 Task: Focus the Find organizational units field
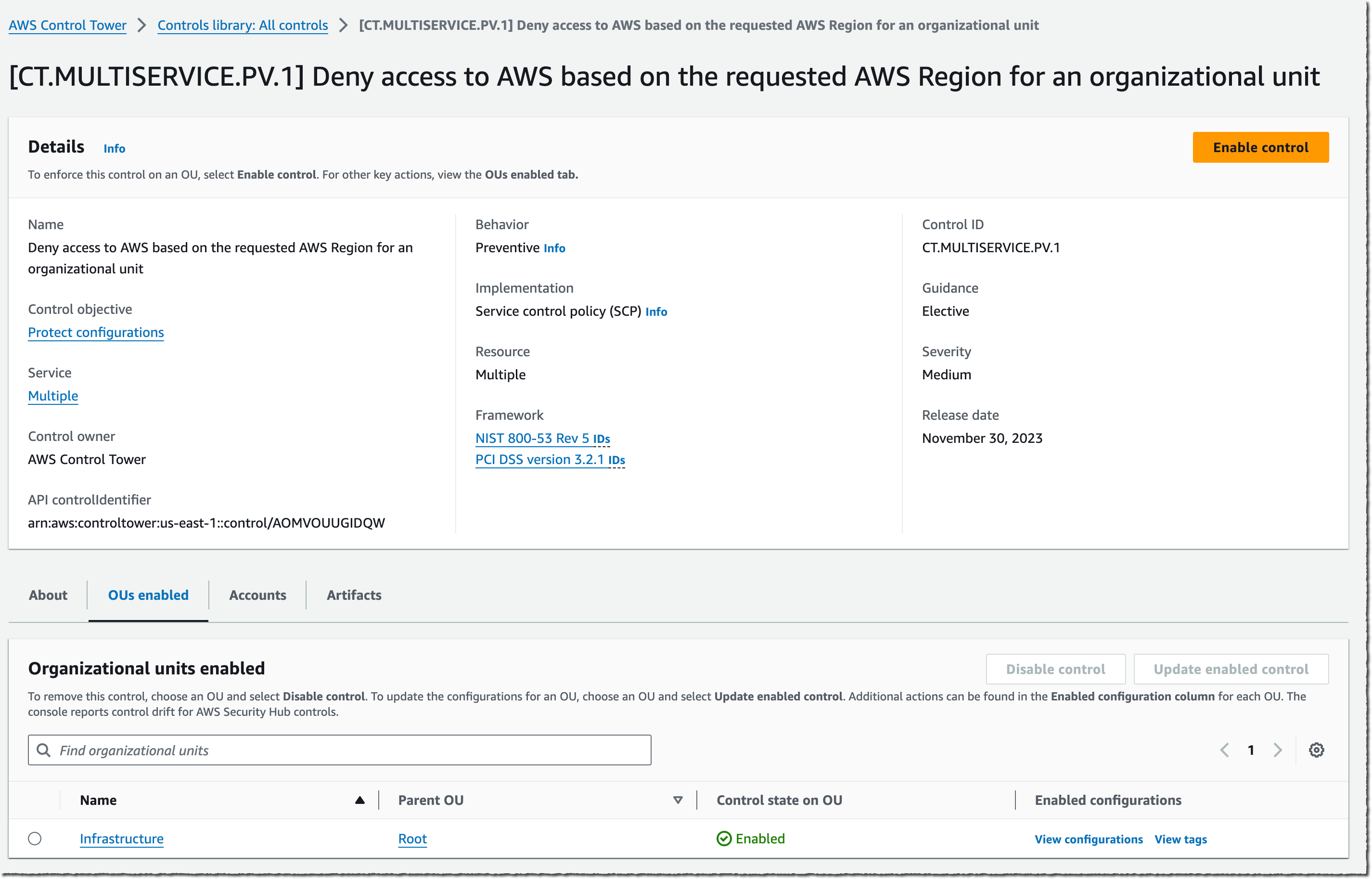(342, 750)
